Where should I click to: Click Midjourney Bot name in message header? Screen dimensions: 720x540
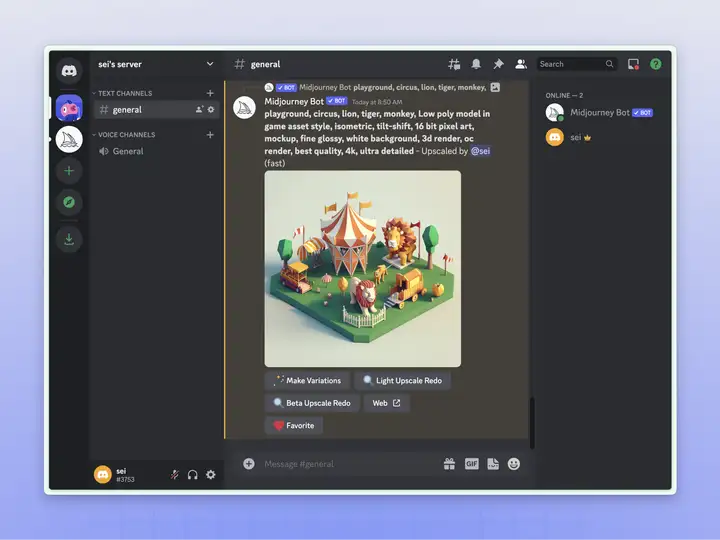[294, 101]
